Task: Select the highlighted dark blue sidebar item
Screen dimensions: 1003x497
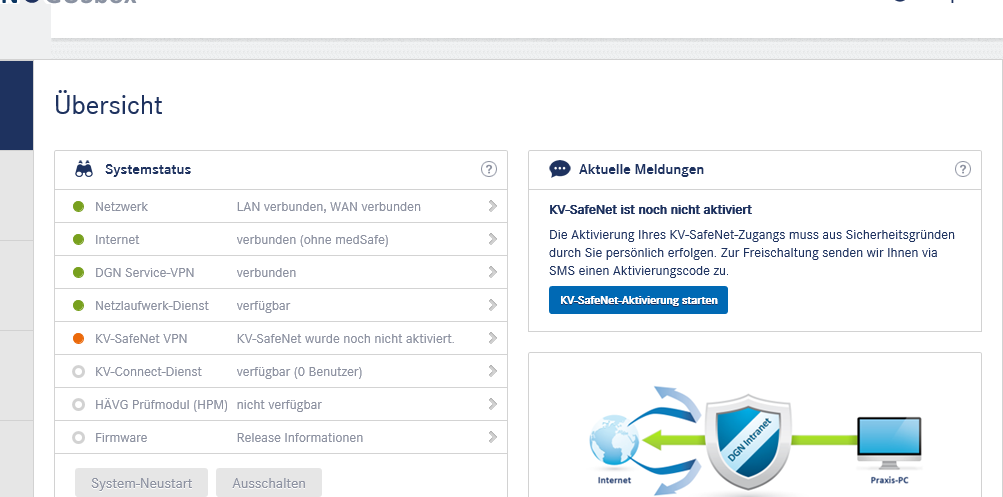Action: click(17, 106)
